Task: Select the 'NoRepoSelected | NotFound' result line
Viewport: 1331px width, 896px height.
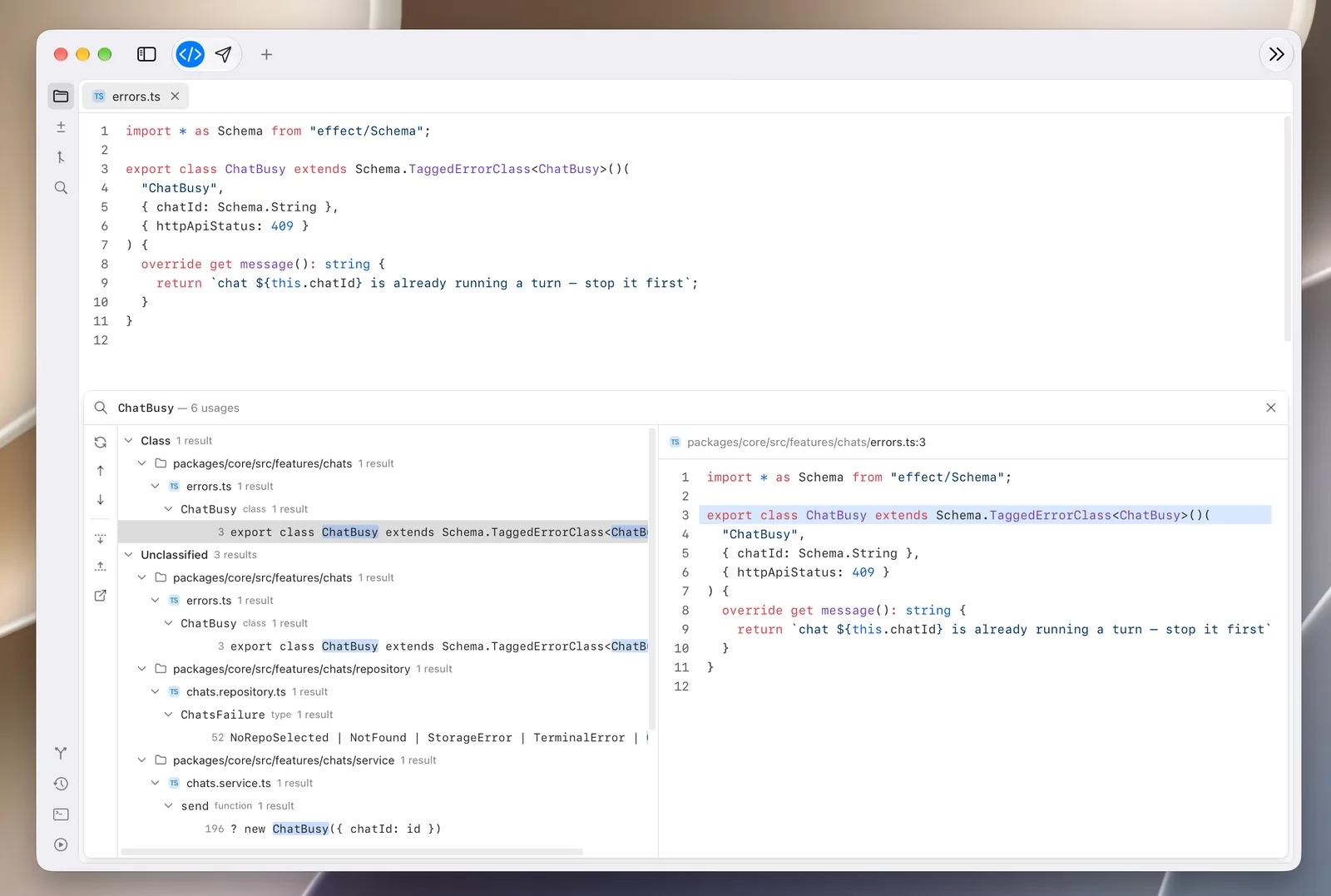Action: pyautogui.click(x=383, y=738)
